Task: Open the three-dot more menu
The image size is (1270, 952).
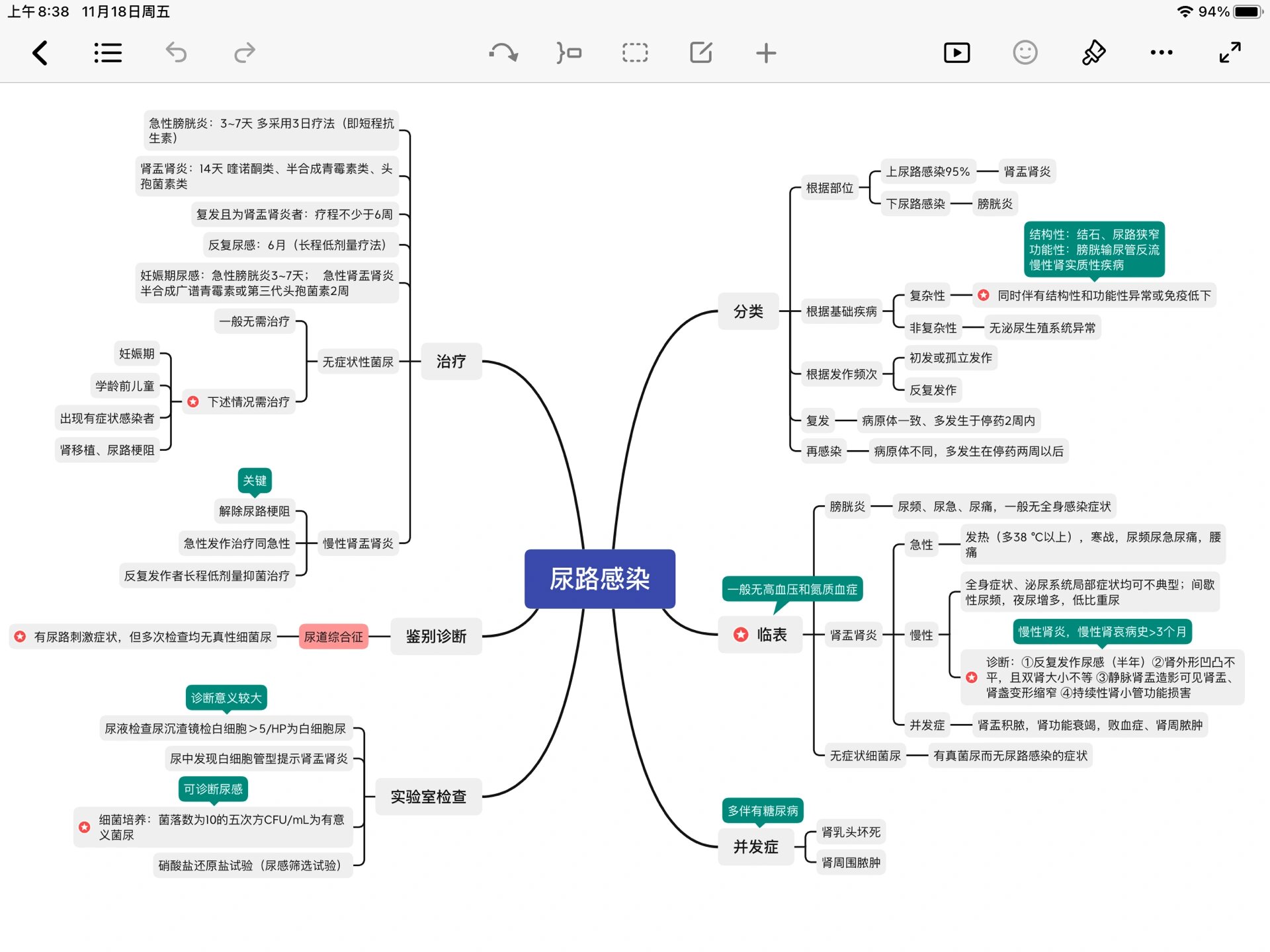Action: [x=1162, y=53]
